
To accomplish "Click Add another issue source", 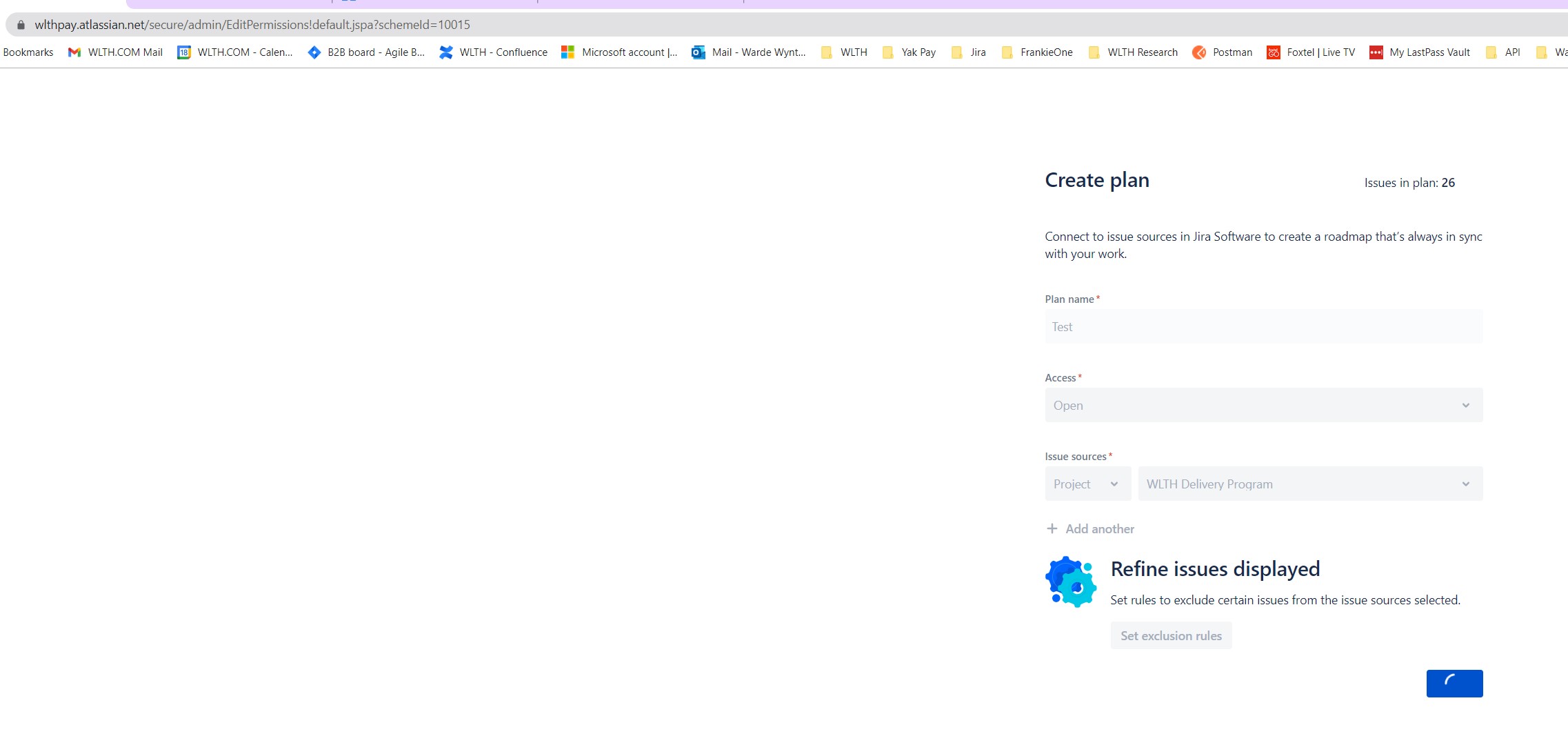I will pos(1090,529).
